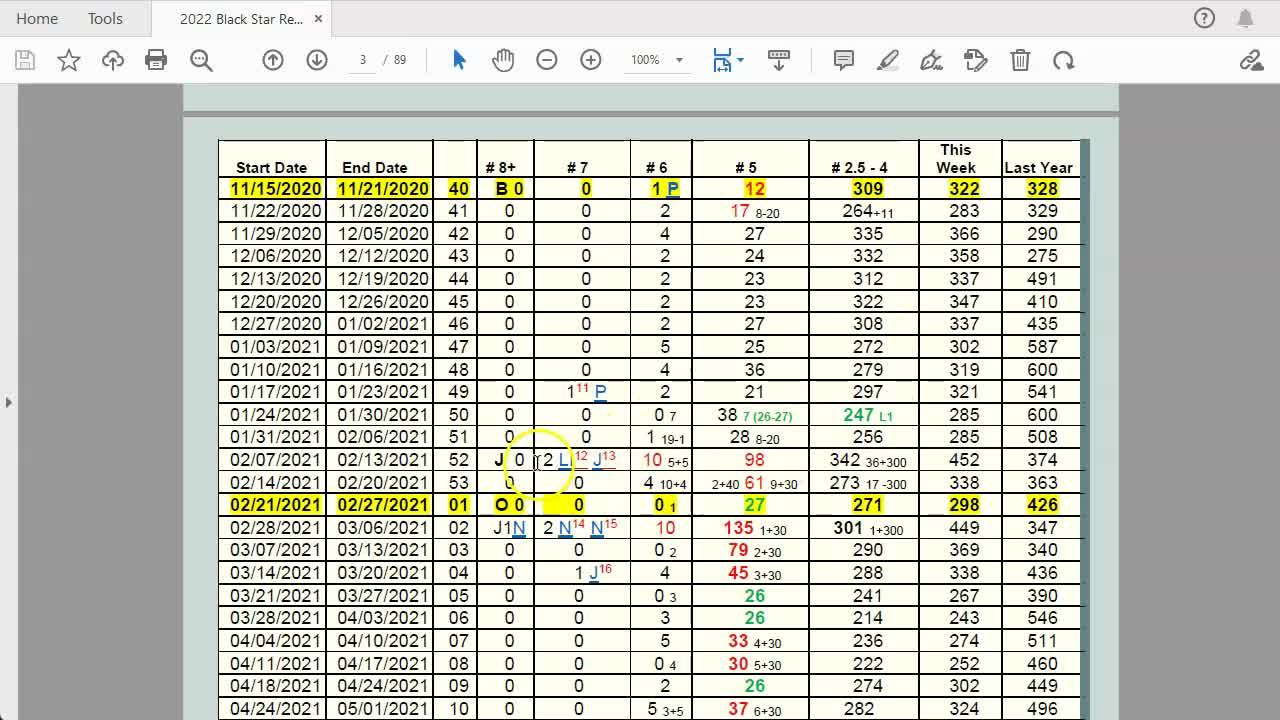This screenshot has width=1280, height=720.
Task: Upload file using the cloud icon
Action: click(x=113, y=60)
